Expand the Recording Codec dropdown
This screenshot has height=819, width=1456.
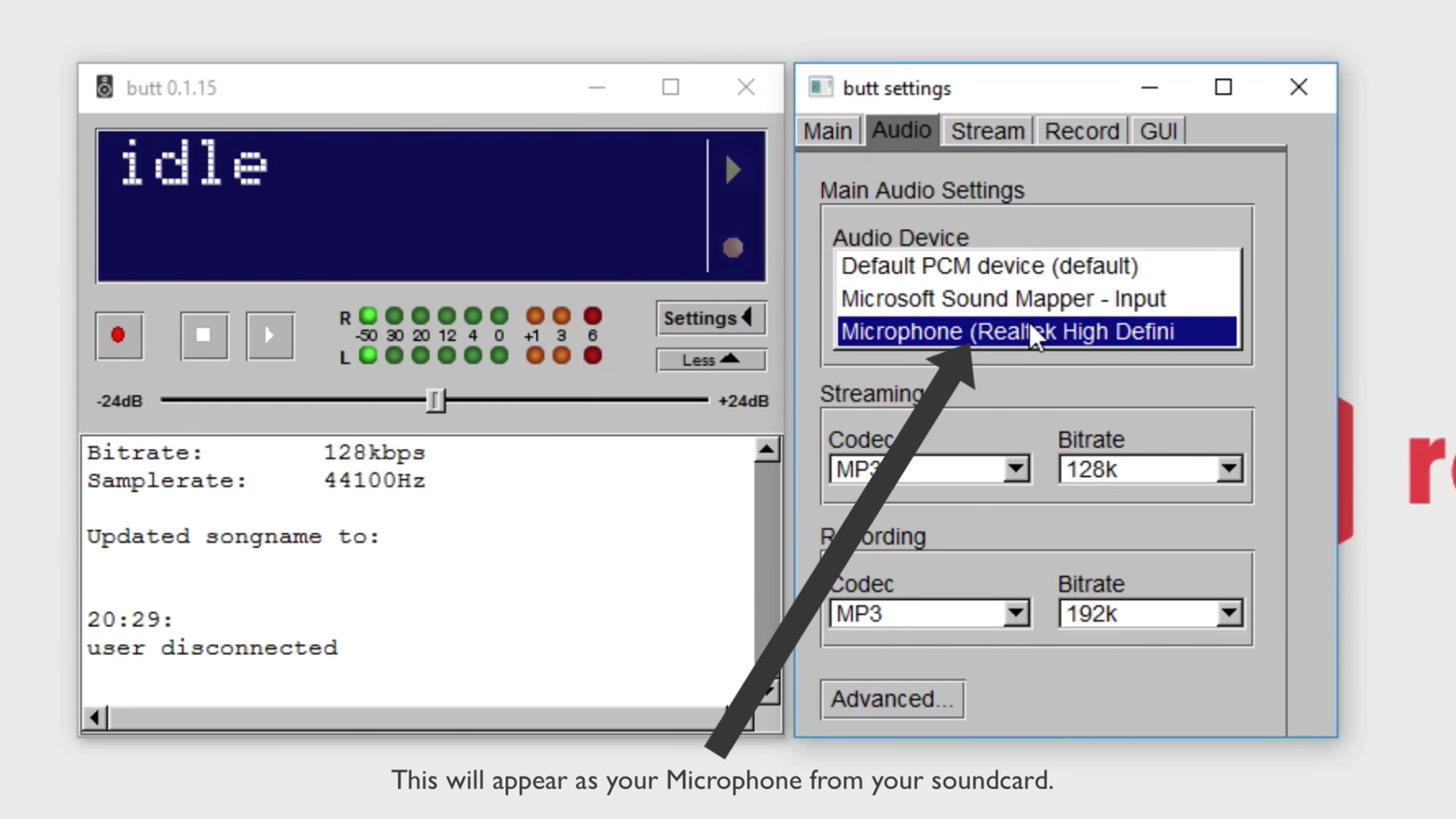tap(1016, 613)
